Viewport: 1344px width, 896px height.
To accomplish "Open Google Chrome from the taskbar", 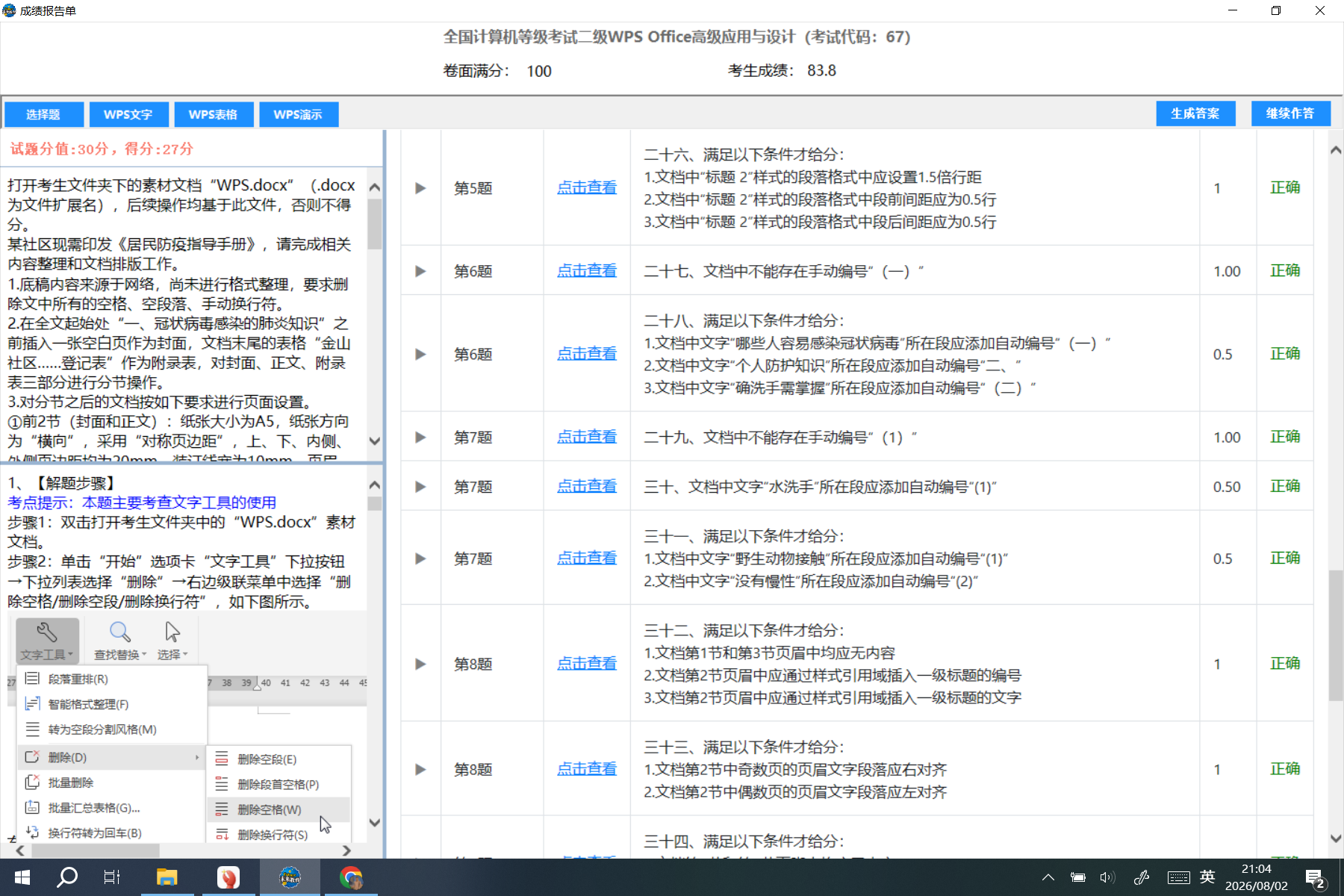I will 351,877.
